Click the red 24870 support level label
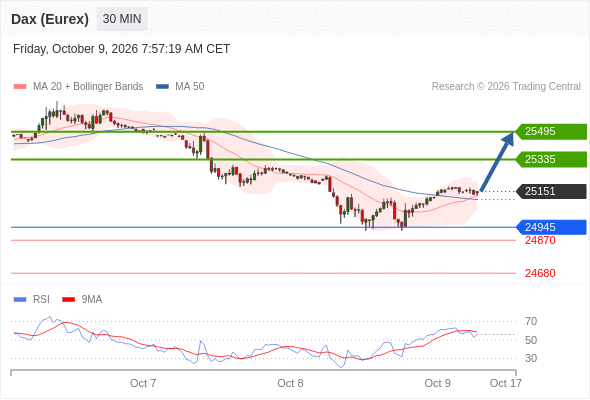This screenshot has height=400, width=590. [540, 240]
